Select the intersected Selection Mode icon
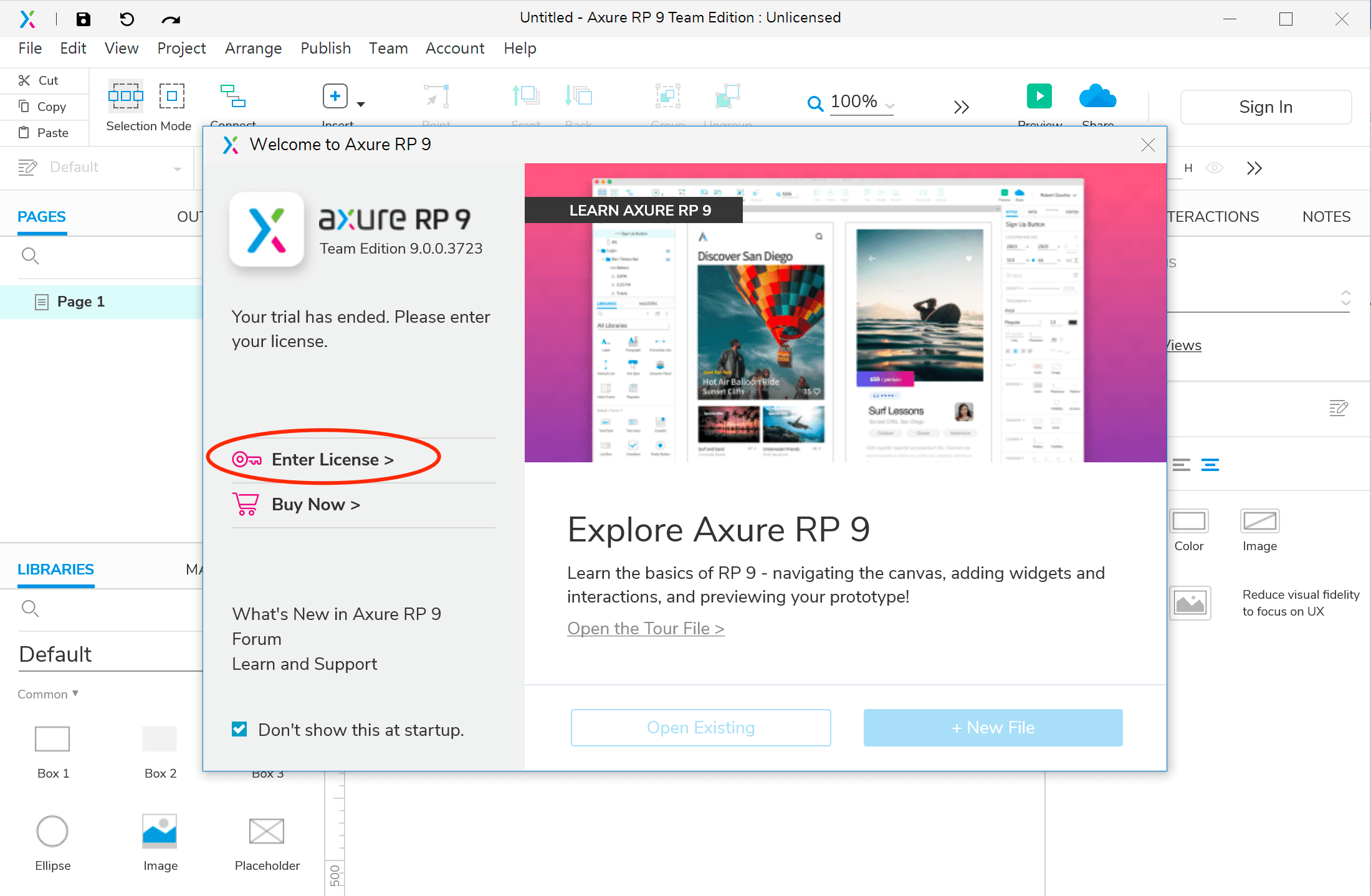This screenshot has height=896, width=1371. coord(125,95)
